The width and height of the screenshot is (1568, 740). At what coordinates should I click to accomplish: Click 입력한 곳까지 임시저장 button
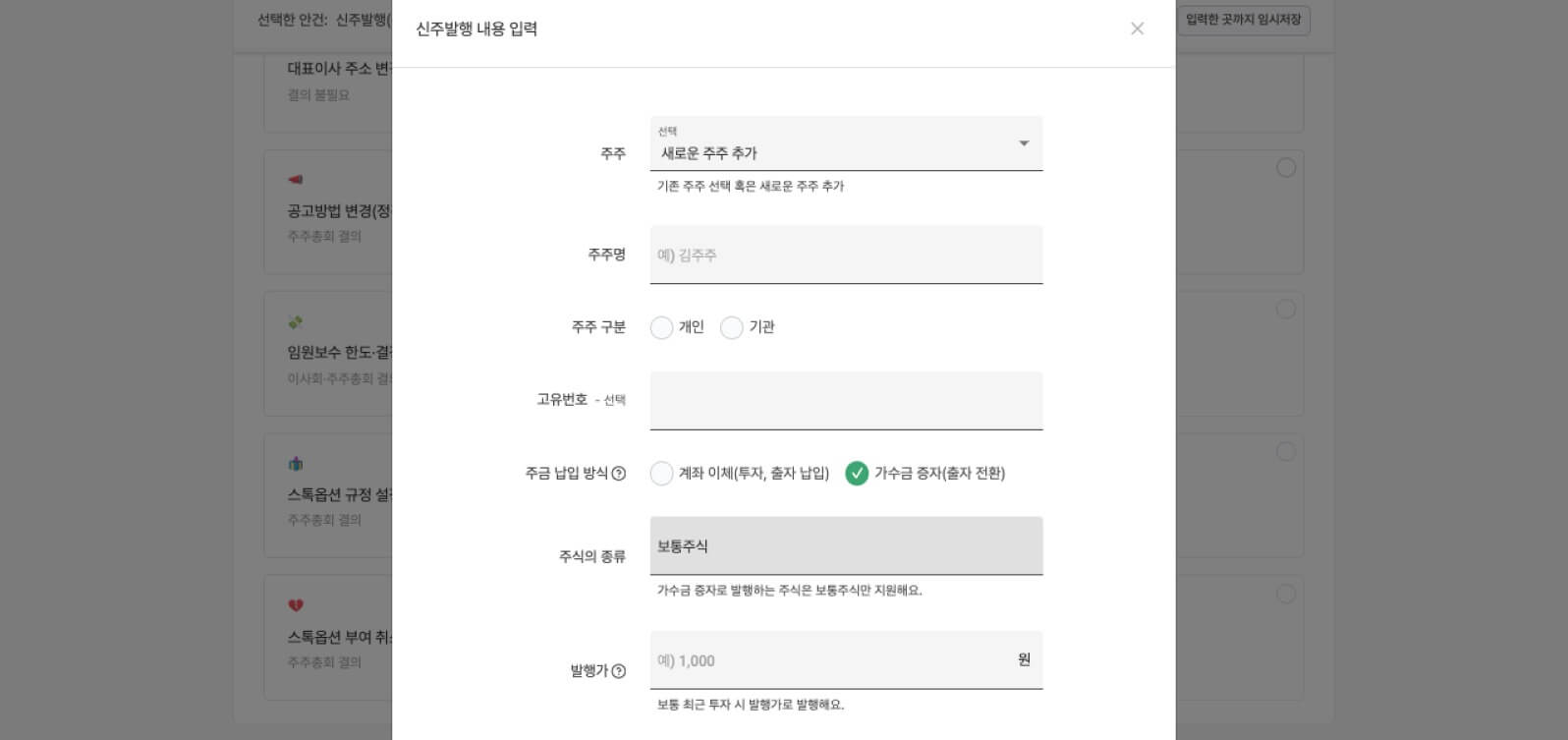tap(1243, 20)
